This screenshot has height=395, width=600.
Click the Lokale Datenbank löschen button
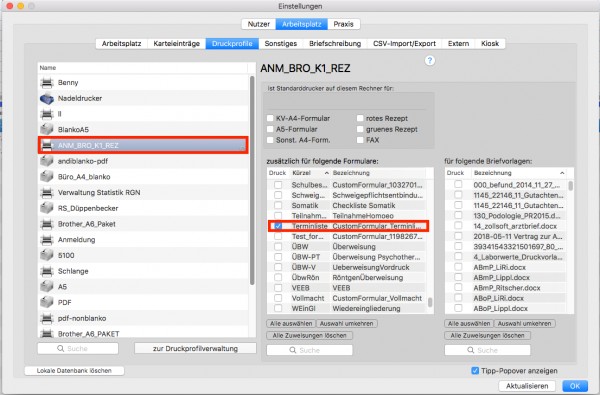(x=74, y=371)
